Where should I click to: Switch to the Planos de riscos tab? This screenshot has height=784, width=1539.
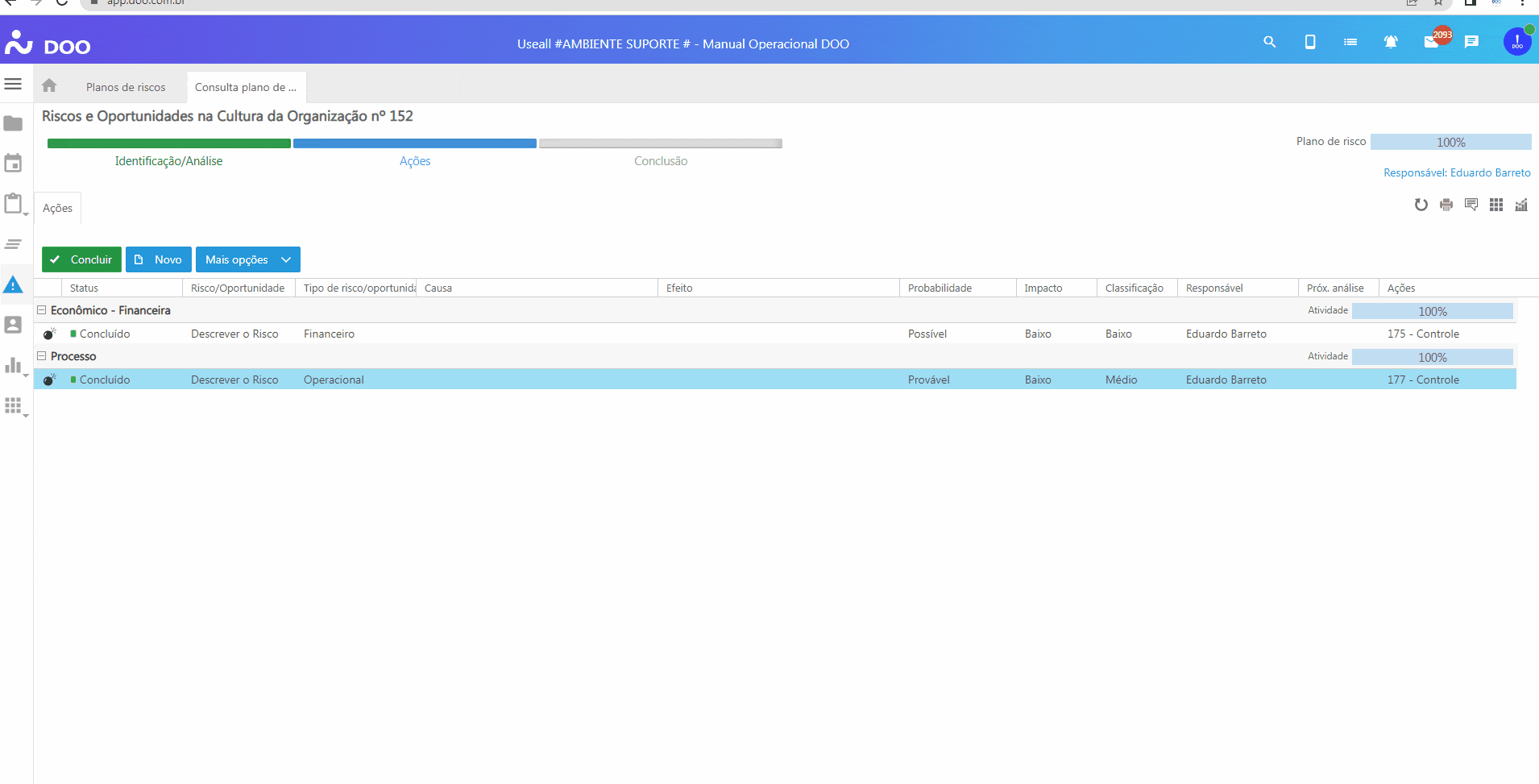click(x=126, y=87)
